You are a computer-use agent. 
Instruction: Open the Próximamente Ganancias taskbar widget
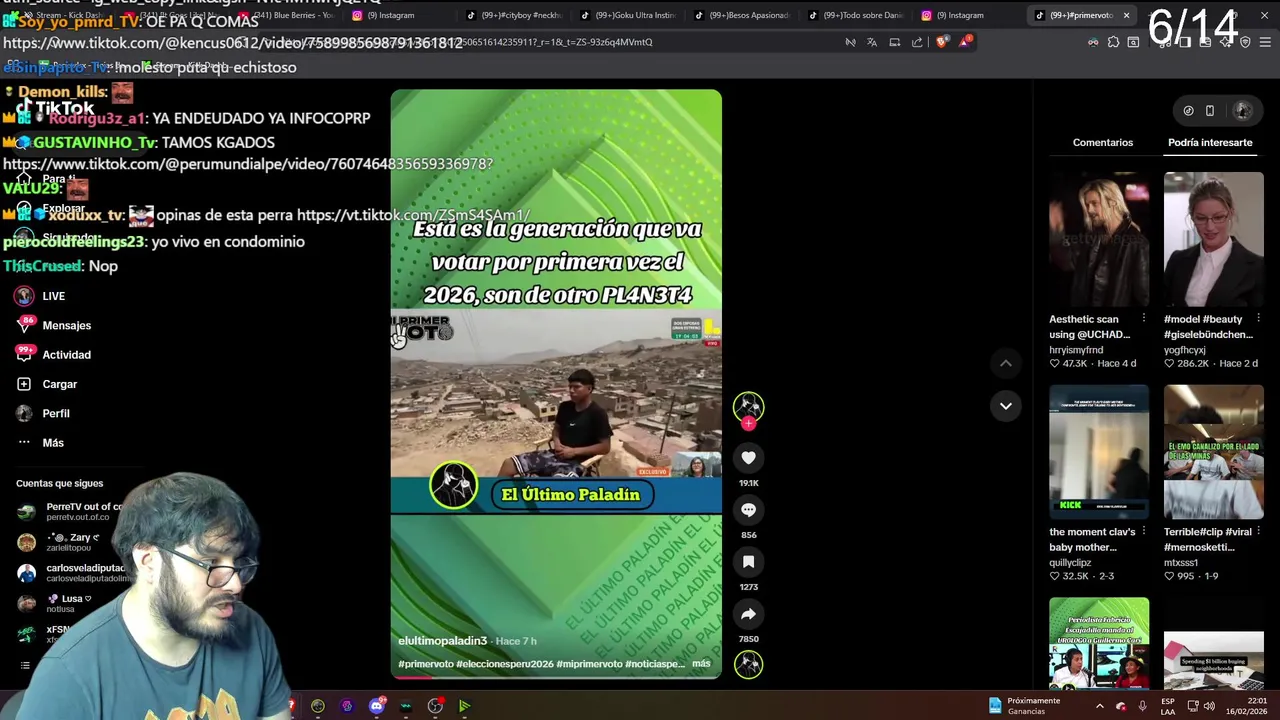1024,706
